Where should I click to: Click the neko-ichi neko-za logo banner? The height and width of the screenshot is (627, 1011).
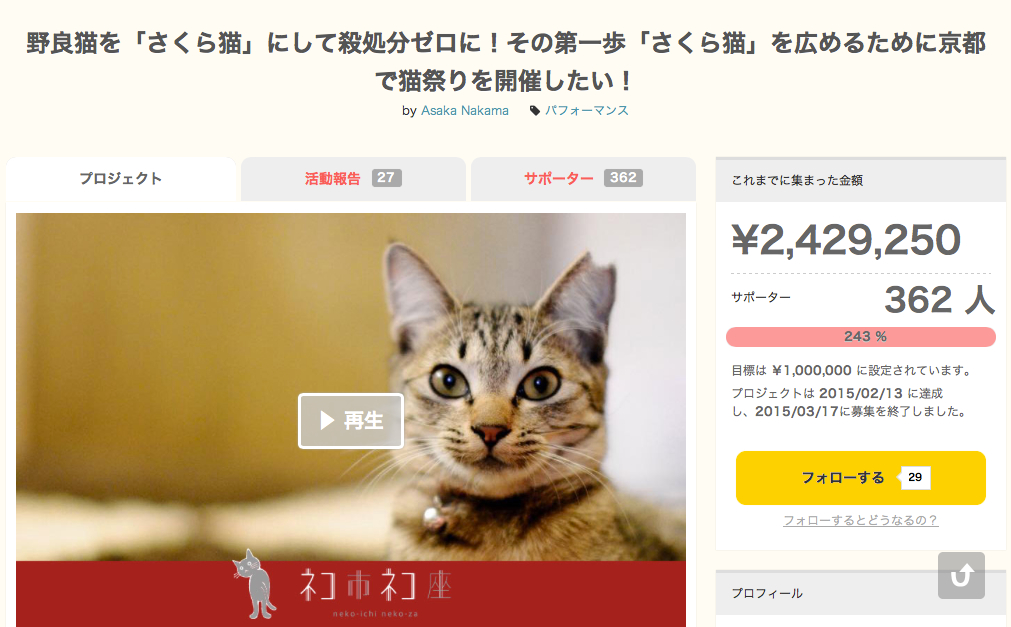click(351, 593)
